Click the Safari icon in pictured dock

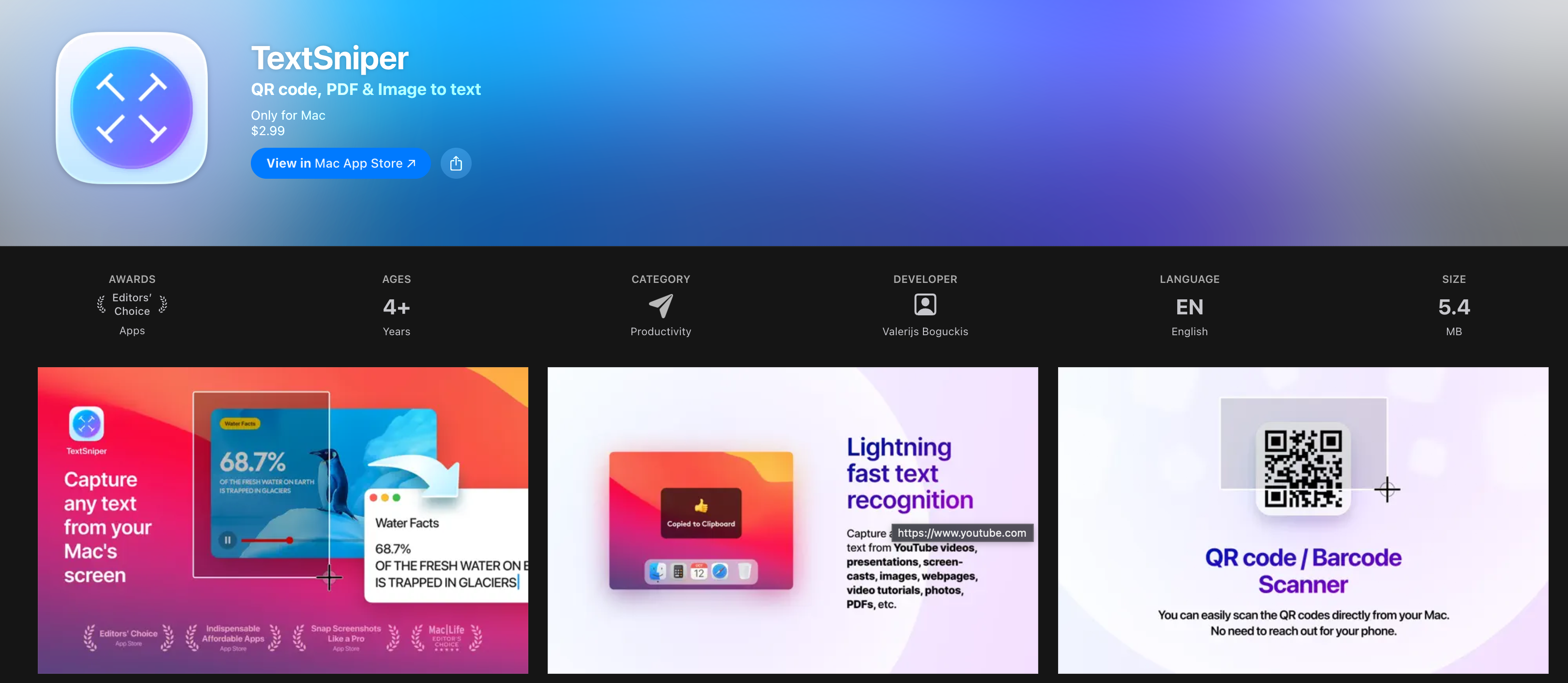720,571
